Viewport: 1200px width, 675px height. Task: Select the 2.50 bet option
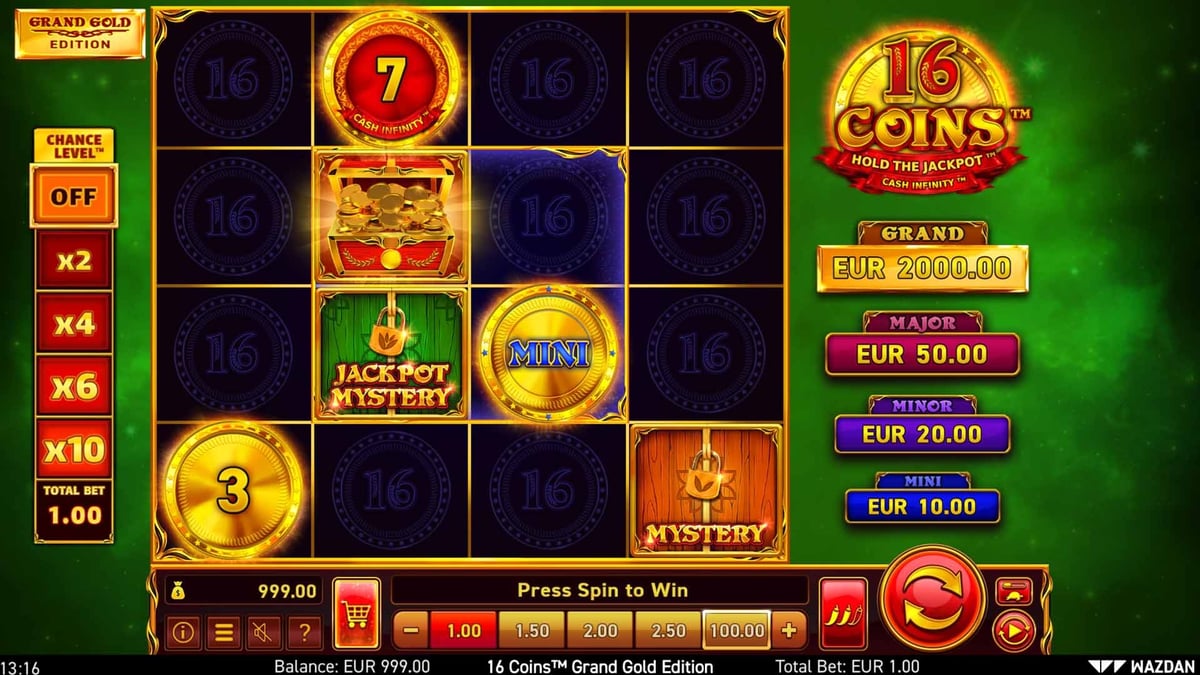(x=668, y=631)
